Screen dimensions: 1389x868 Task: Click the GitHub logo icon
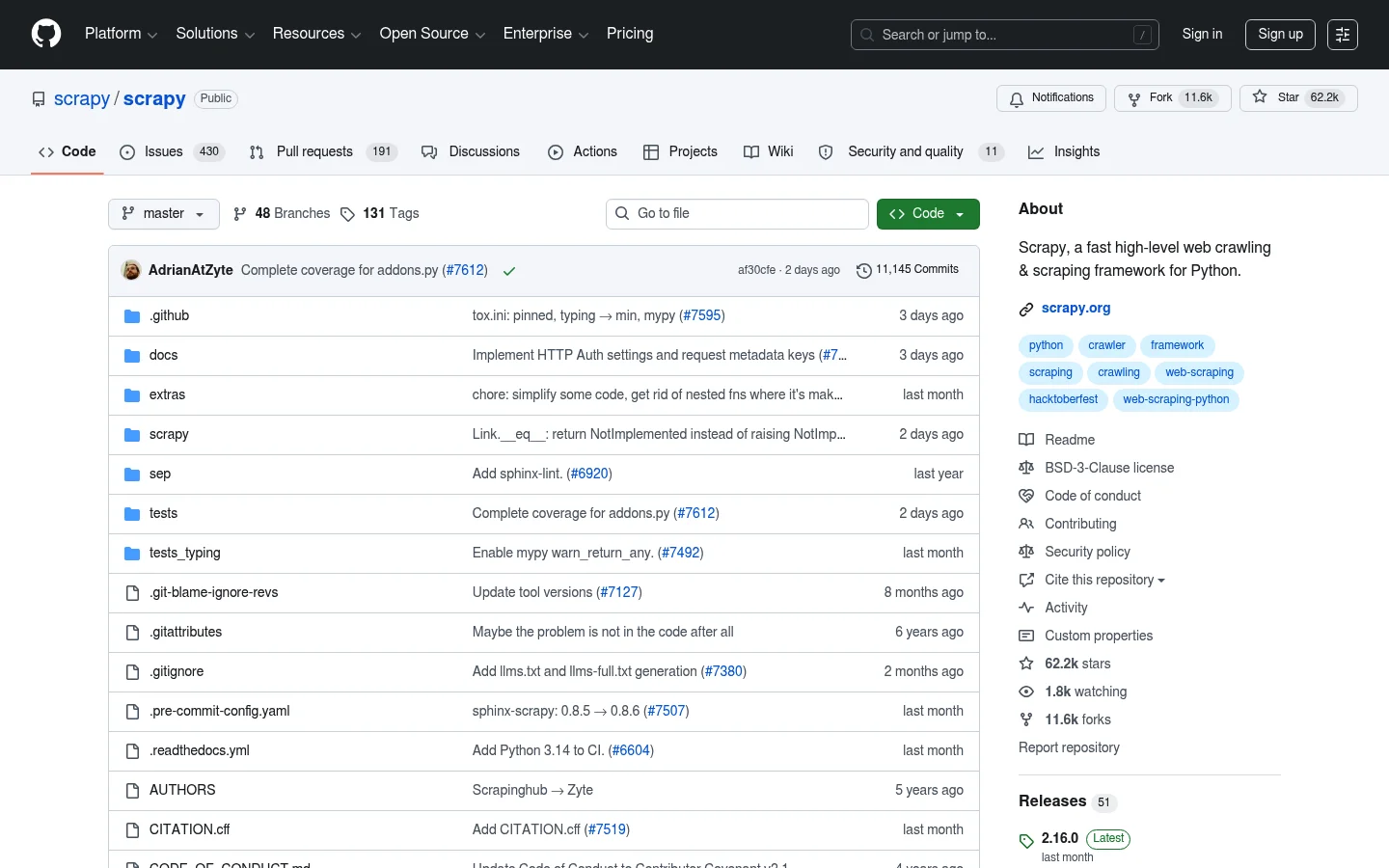46,34
